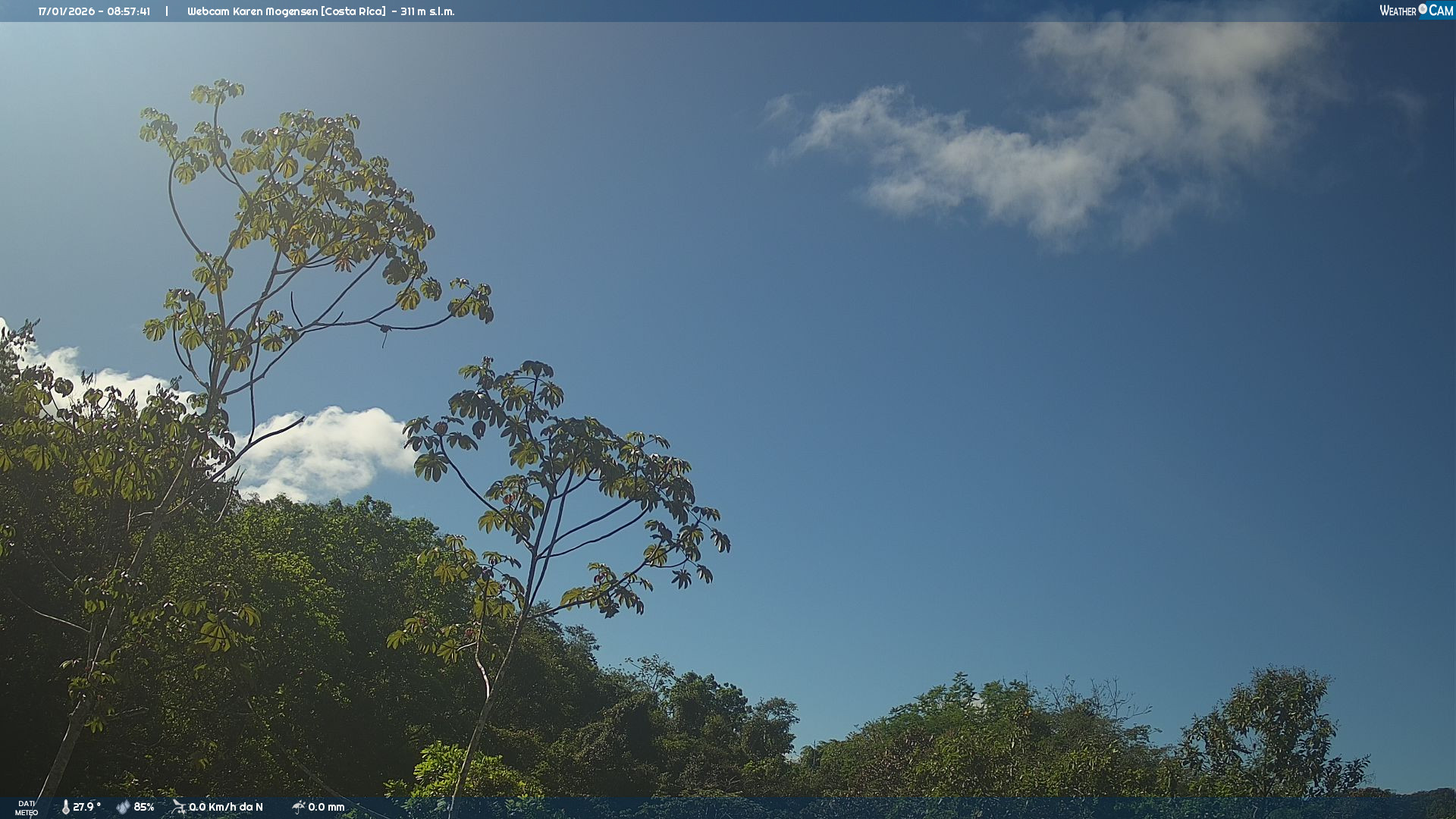Click the 85% humidity value
The width and height of the screenshot is (1456, 819).
coord(144,807)
